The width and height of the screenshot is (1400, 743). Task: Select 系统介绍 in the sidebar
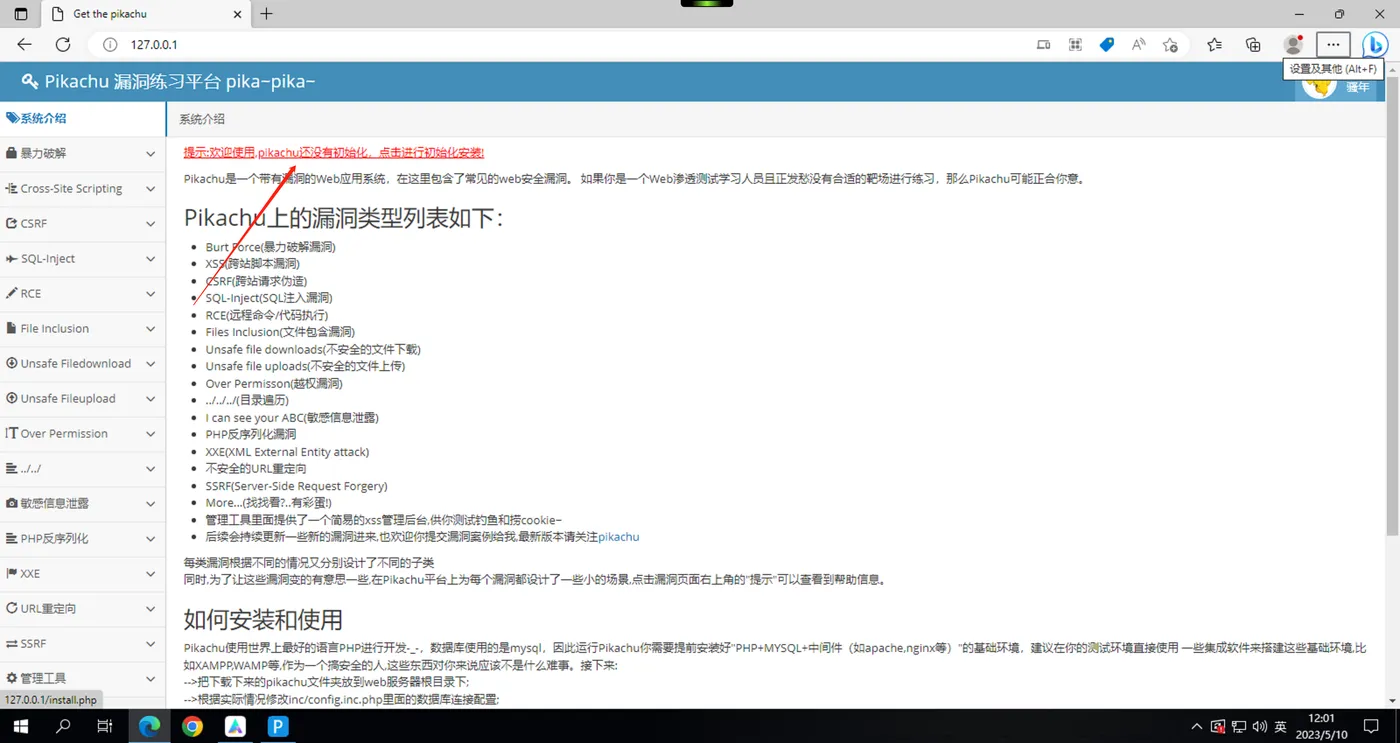tap(82, 118)
